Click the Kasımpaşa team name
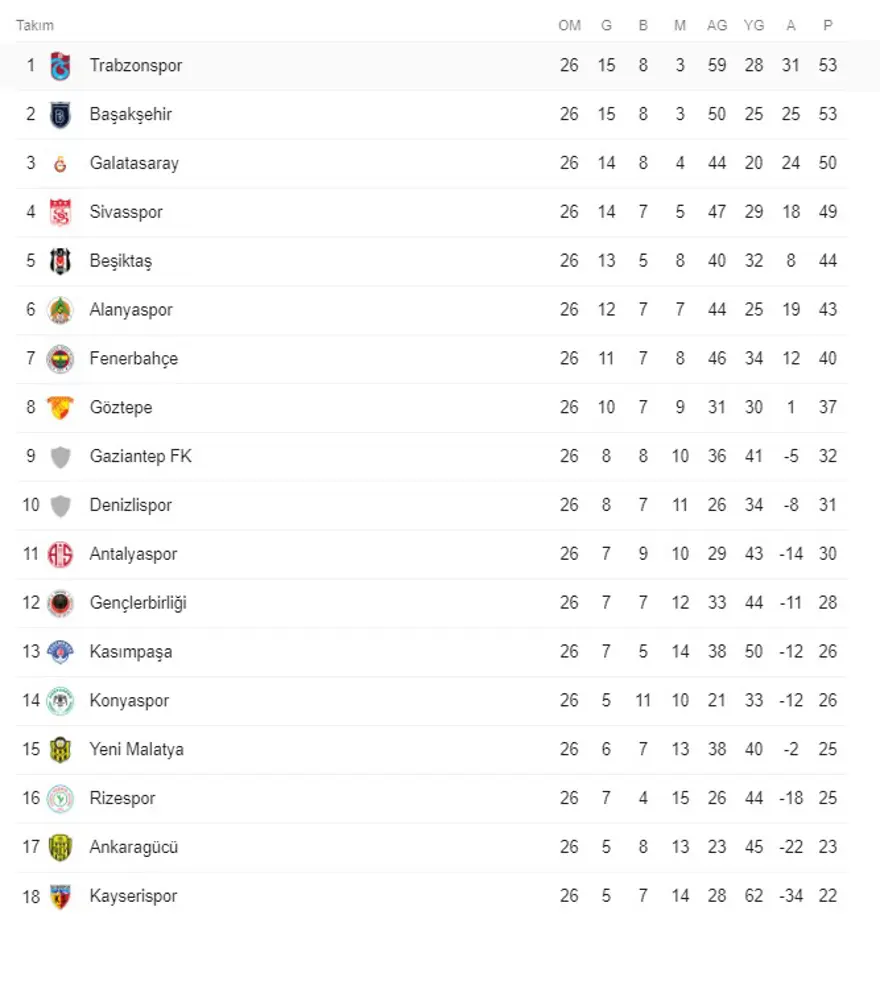This screenshot has width=880, height=984. click(130, 652)
